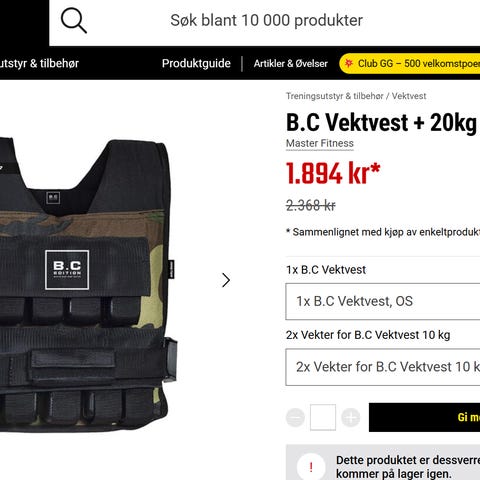Decrease quantity with minus icon
The height and width of the screenshot is (480, 480).
[x=295, y=417]
